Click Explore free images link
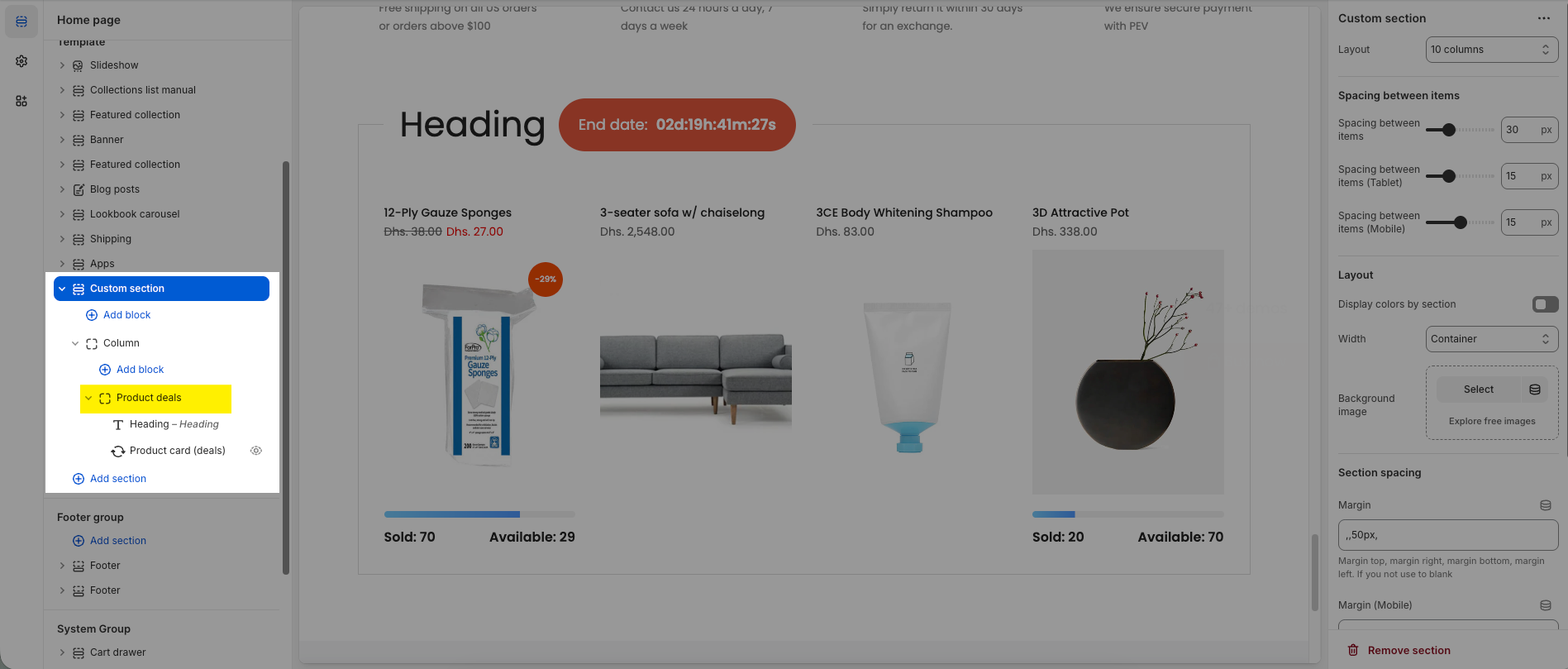 click(1492, 421)
